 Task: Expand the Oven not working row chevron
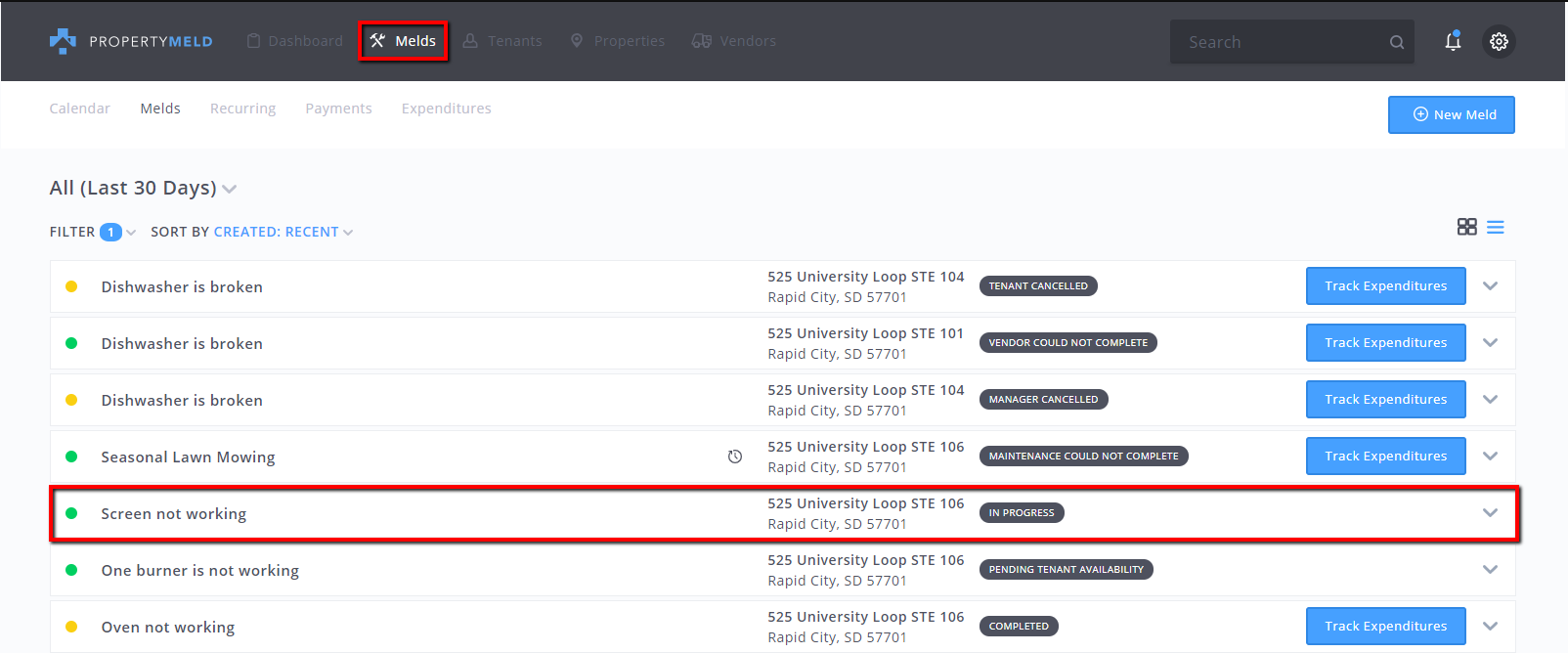pos(1490,627)
